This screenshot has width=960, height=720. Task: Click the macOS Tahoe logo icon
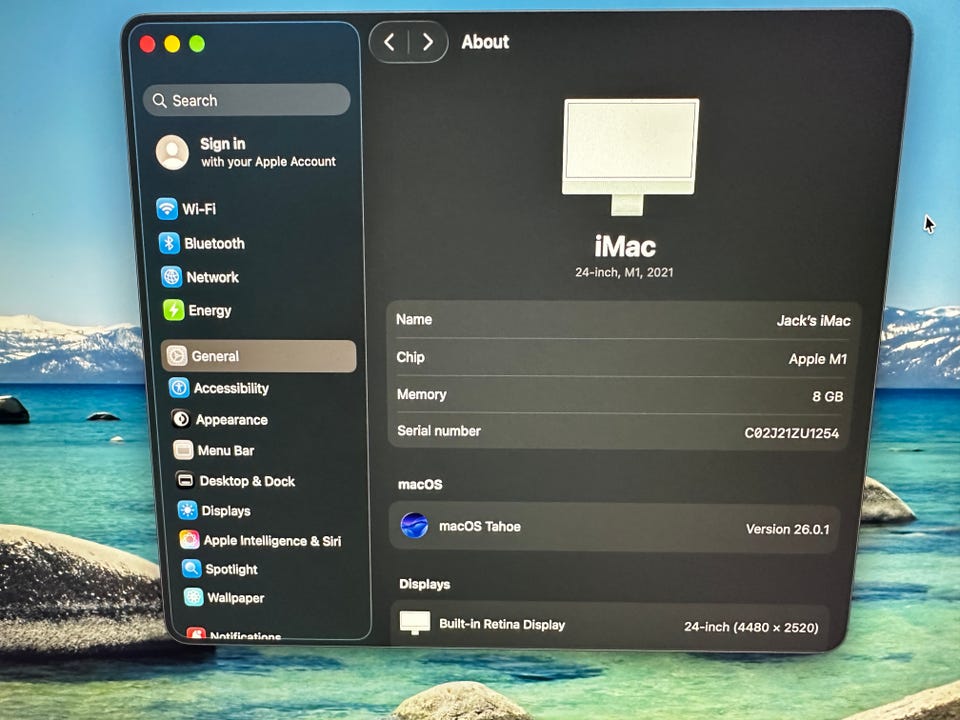414,525
